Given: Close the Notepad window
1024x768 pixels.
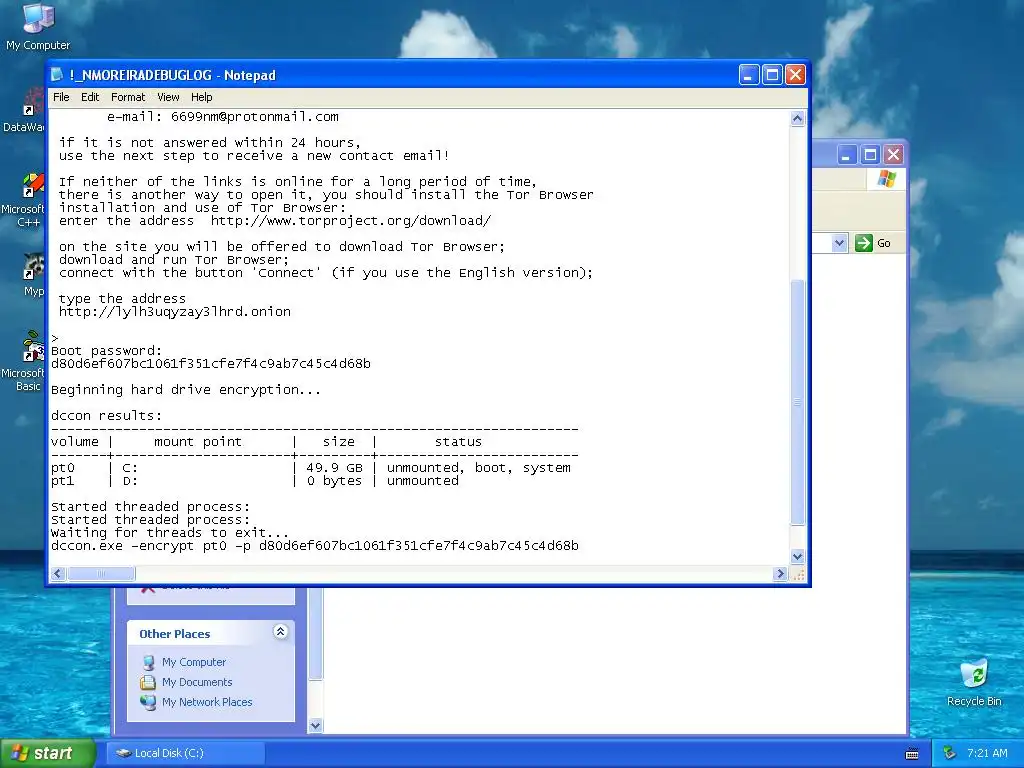Looking at the screenshot, I should point(795,75).
